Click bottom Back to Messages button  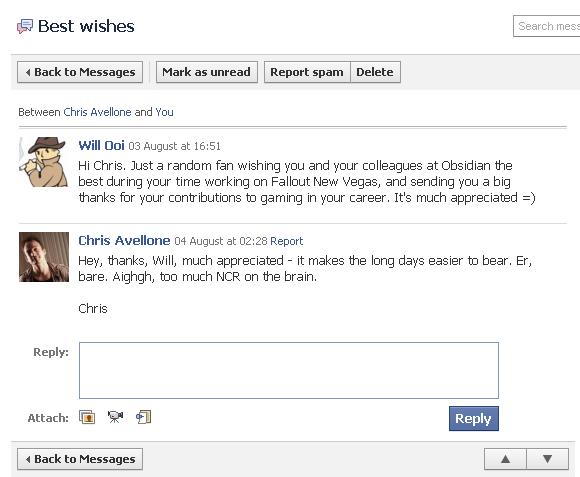80,459
